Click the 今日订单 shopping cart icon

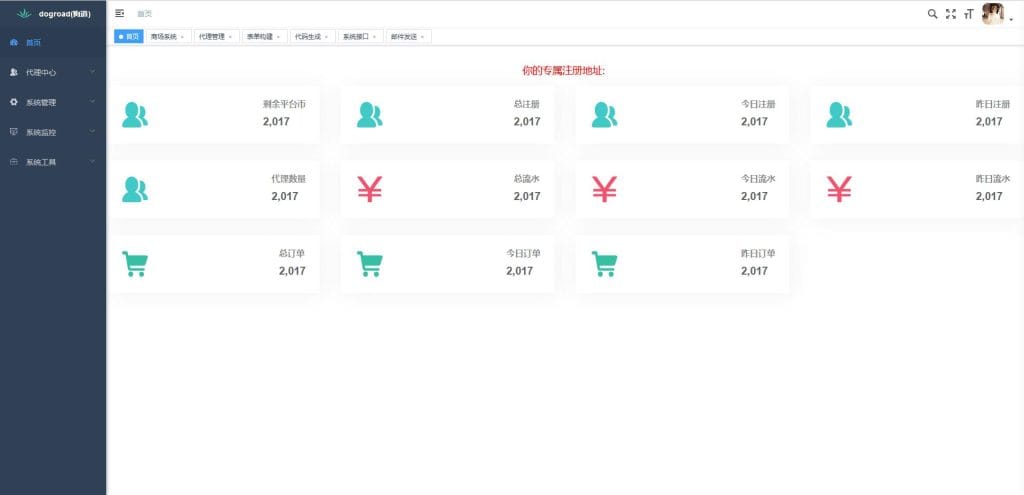(369, 264)
